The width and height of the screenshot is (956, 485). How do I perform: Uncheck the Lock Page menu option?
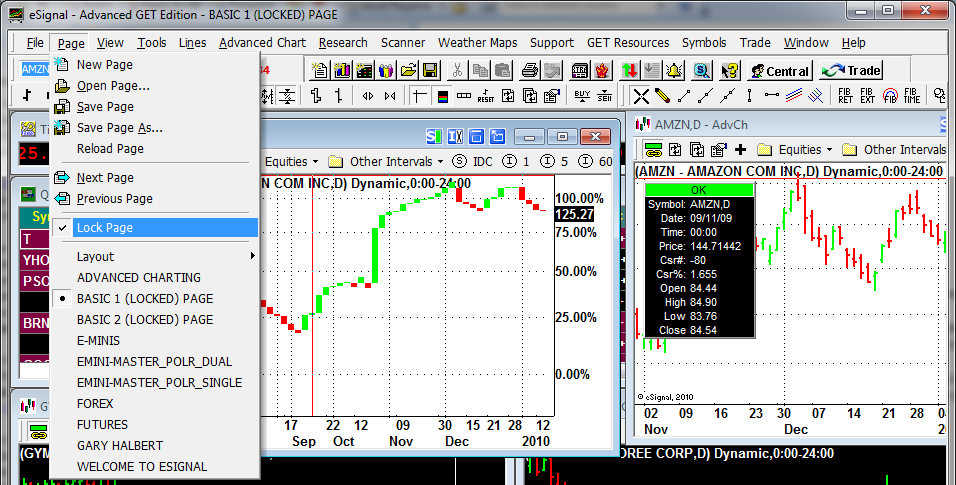tap(155, 228)
